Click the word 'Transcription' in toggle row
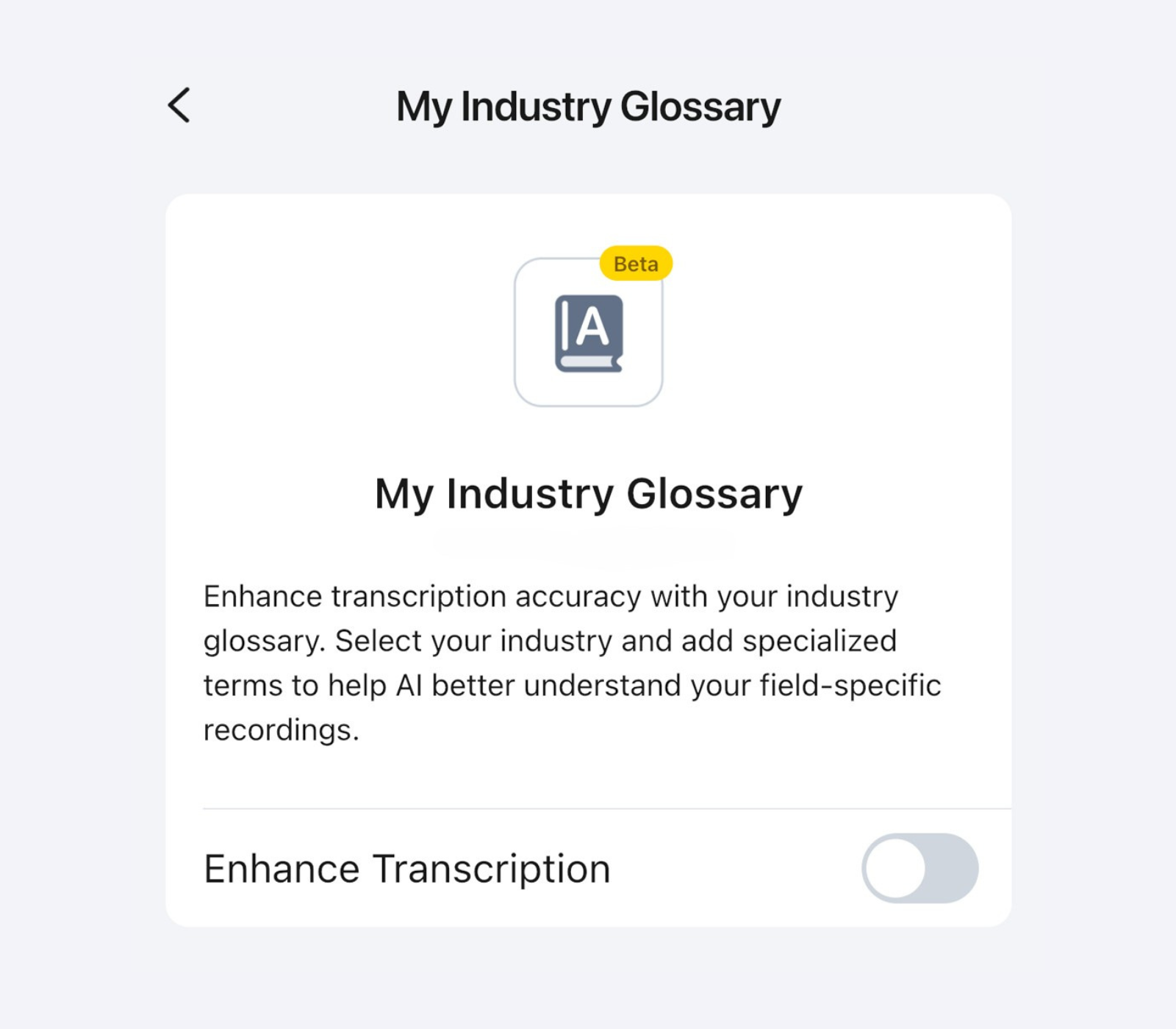The image size is (1176, 1029). point(492,869)
